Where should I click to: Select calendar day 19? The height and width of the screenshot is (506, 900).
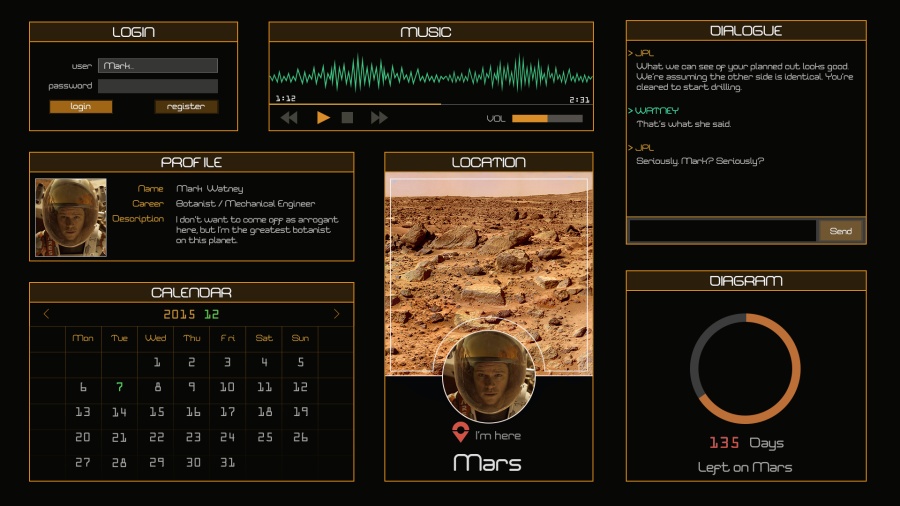(x=300, y=412)
